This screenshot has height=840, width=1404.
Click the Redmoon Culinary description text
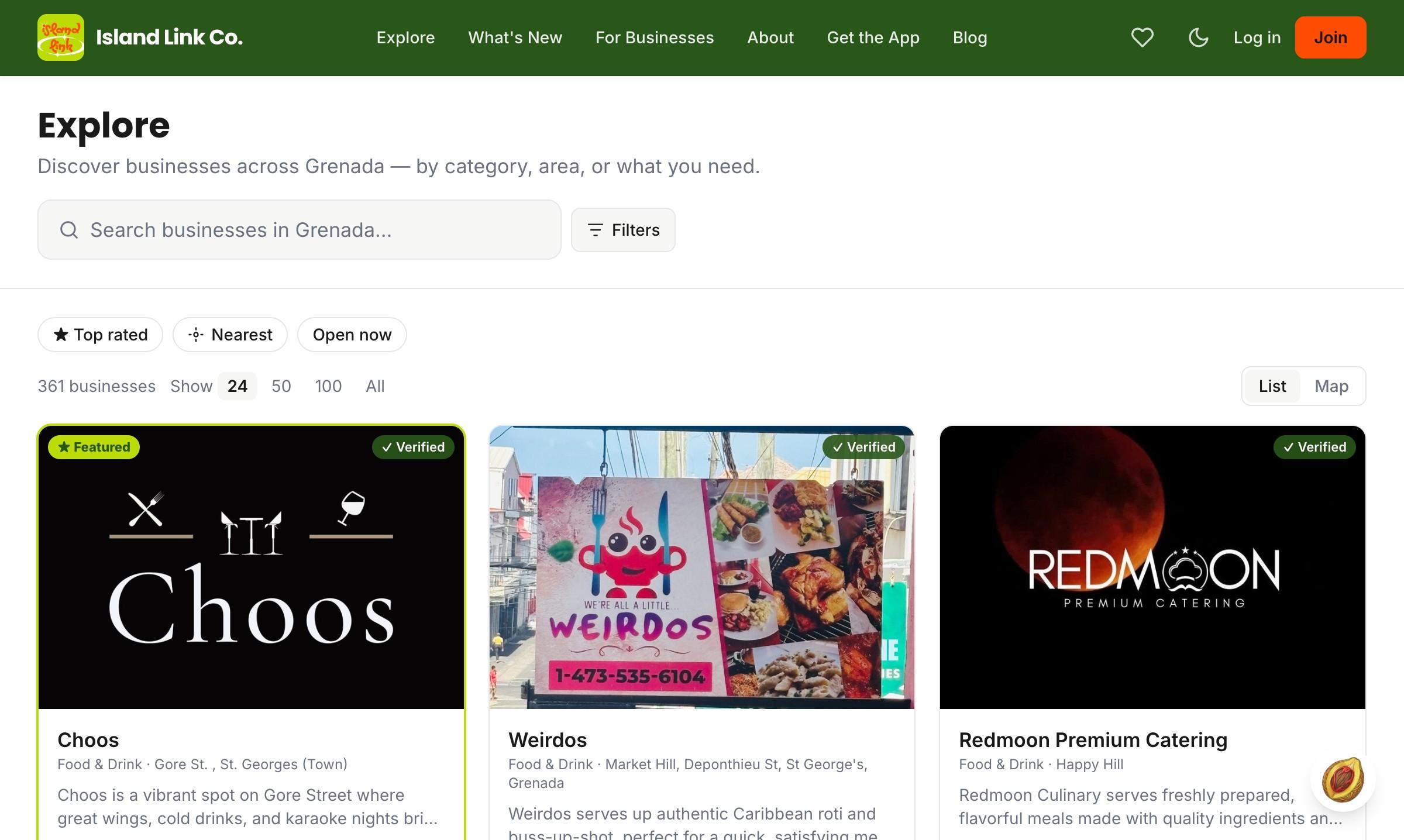(1151, 807)
